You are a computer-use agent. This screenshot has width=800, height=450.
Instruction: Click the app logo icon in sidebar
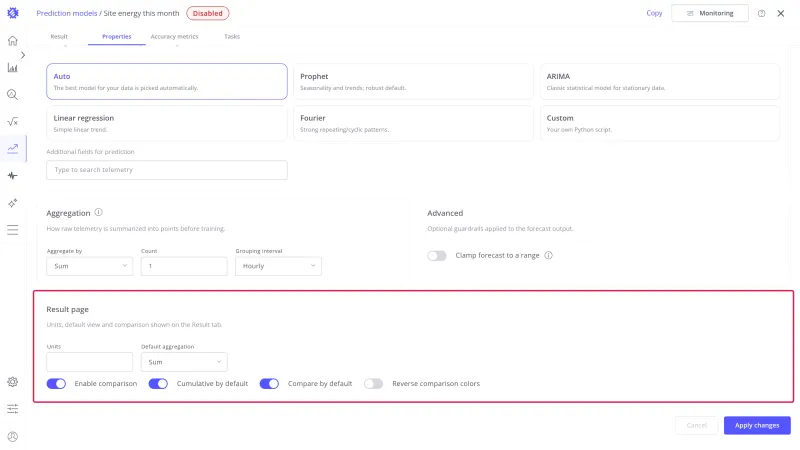coord(13,13)
